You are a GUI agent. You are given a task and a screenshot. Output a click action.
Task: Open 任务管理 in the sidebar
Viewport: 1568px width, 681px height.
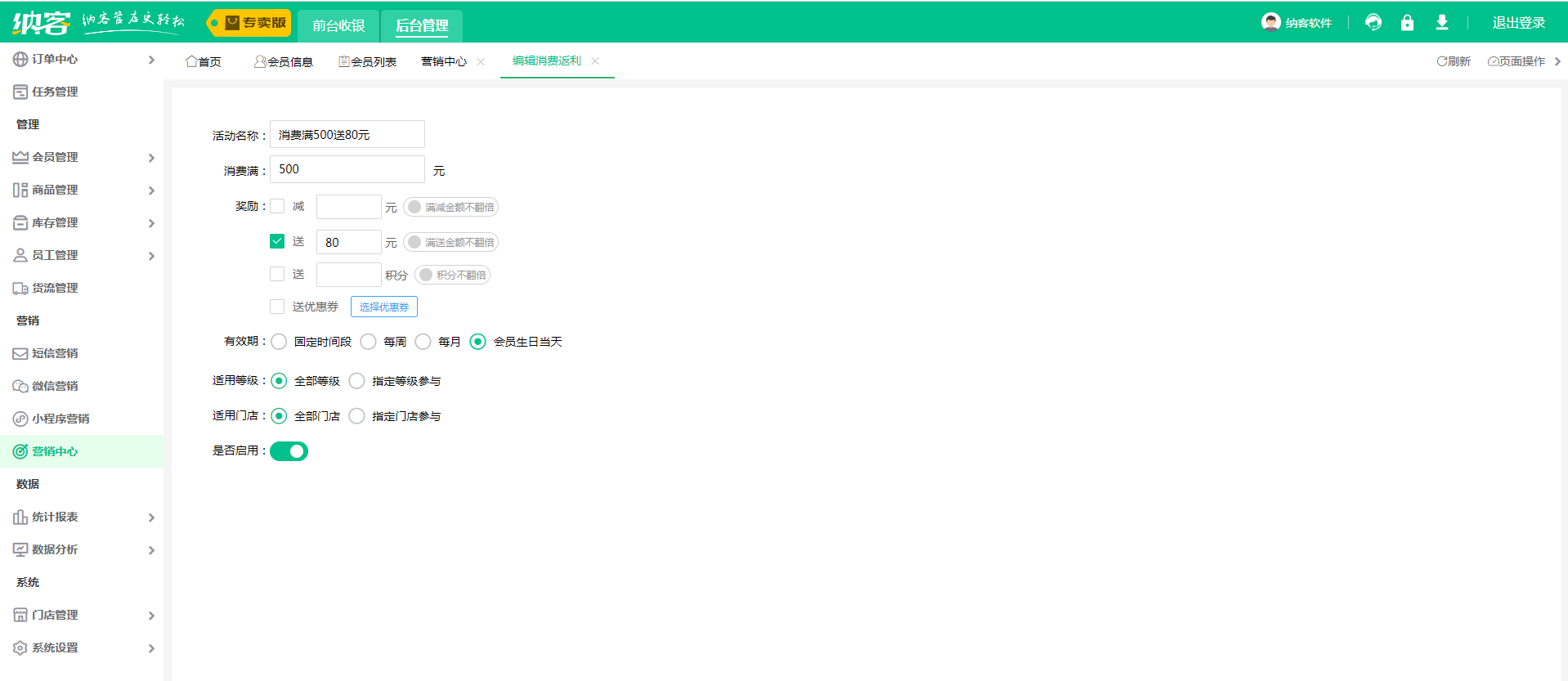(55, 92)
